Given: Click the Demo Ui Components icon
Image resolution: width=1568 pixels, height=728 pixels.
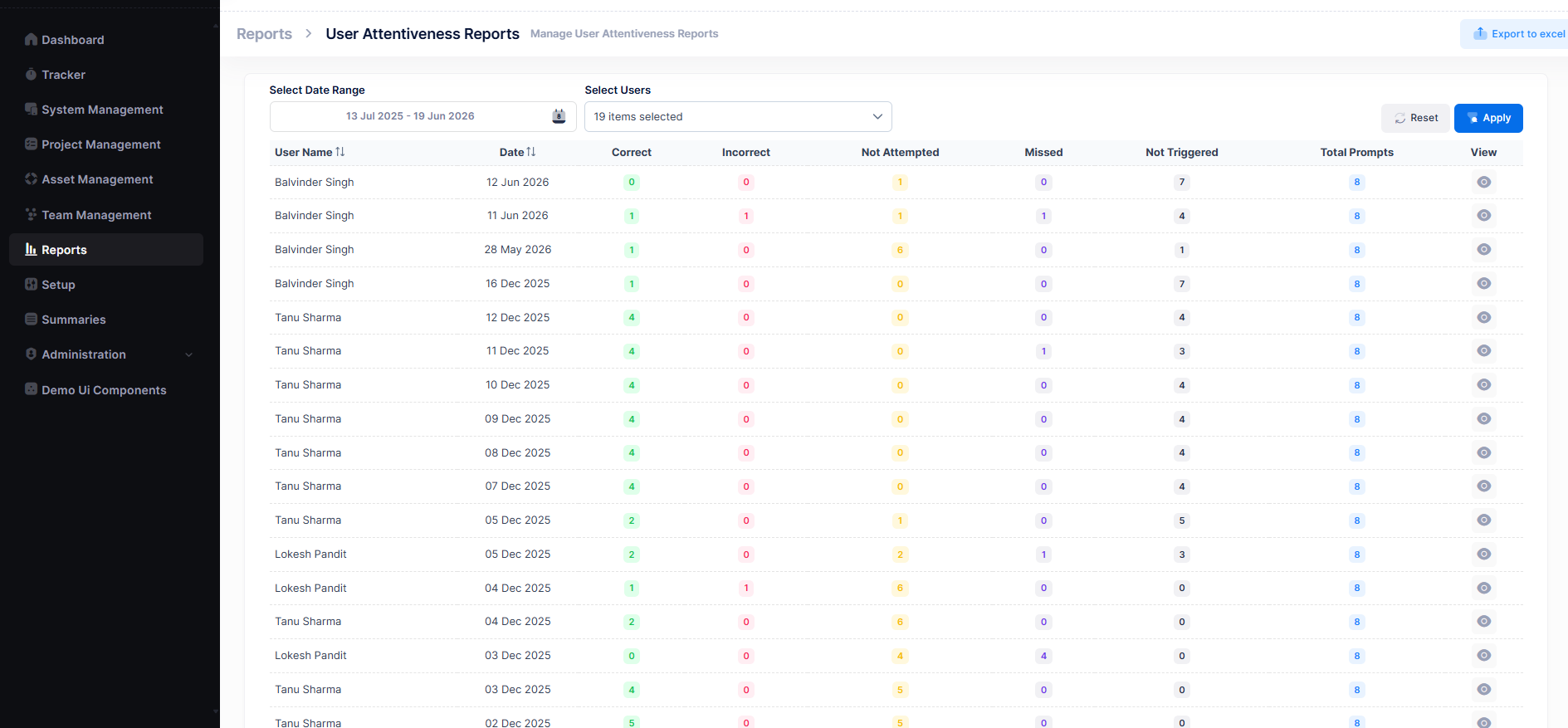Looking at the screenshot, I should 32,388.
